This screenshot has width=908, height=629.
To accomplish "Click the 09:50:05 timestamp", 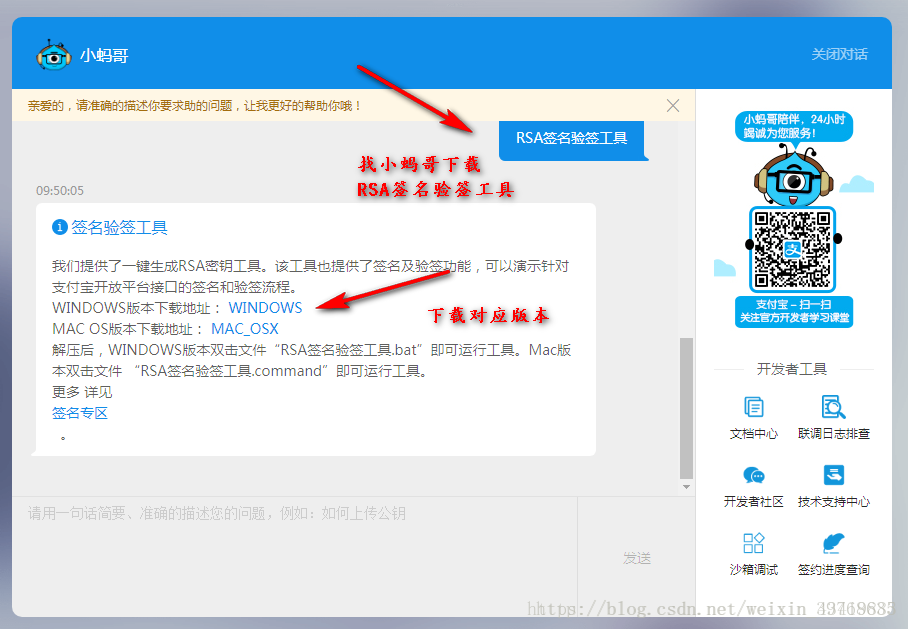I will [60, 191].
